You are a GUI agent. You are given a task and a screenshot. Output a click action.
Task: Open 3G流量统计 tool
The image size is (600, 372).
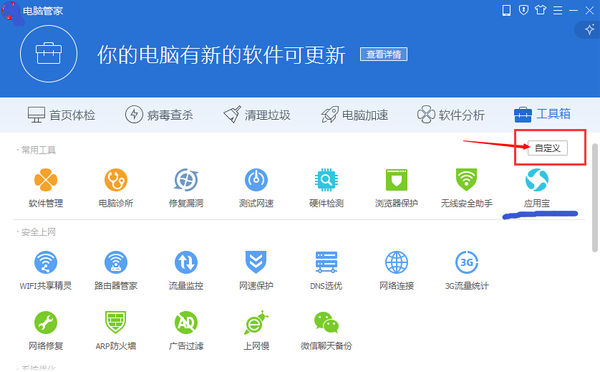click(x=466, y=270)
